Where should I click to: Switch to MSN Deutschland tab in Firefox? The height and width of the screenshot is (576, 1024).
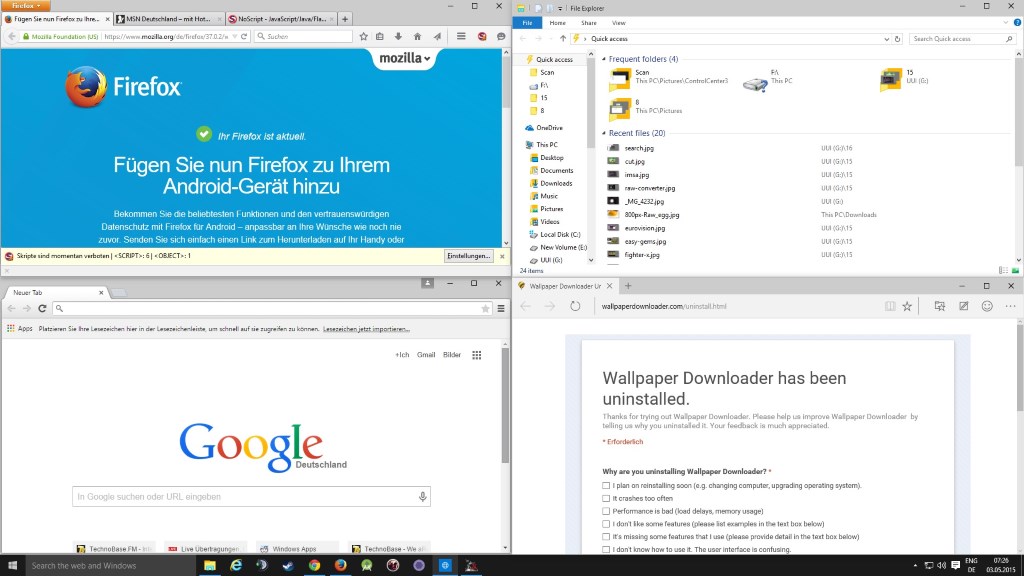point(168,19)
